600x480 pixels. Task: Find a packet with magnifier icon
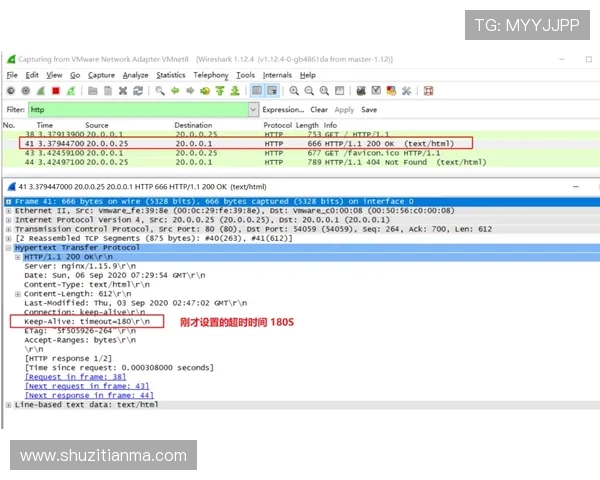click(x=160, y=91)
